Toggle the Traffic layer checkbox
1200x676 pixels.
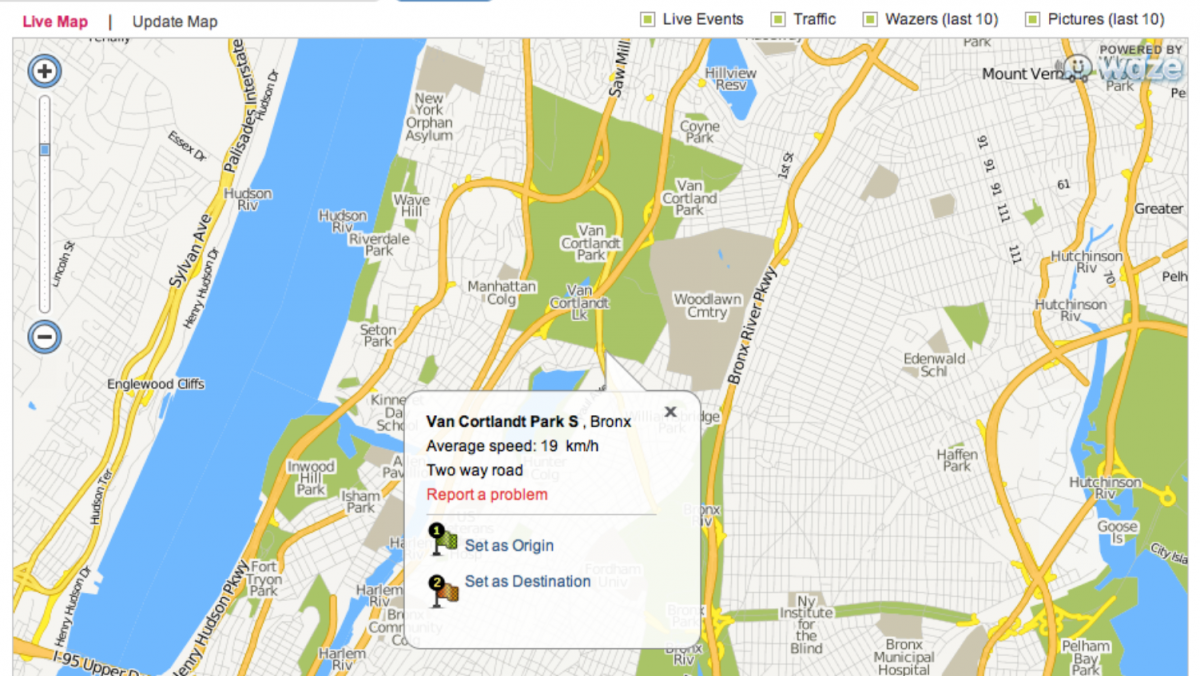point(778,19)
